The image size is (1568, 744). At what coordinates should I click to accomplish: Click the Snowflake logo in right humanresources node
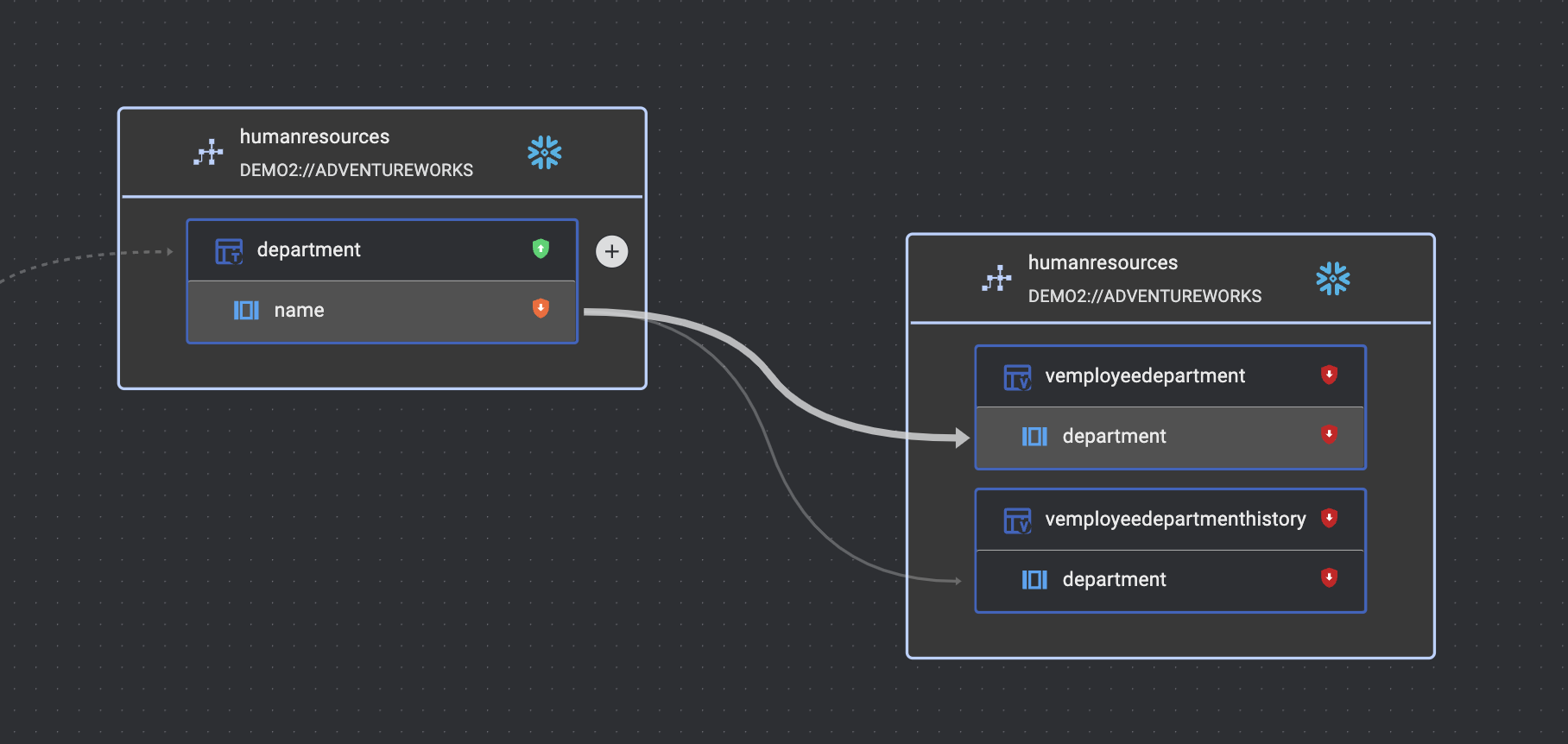(x=1332, y=279)
